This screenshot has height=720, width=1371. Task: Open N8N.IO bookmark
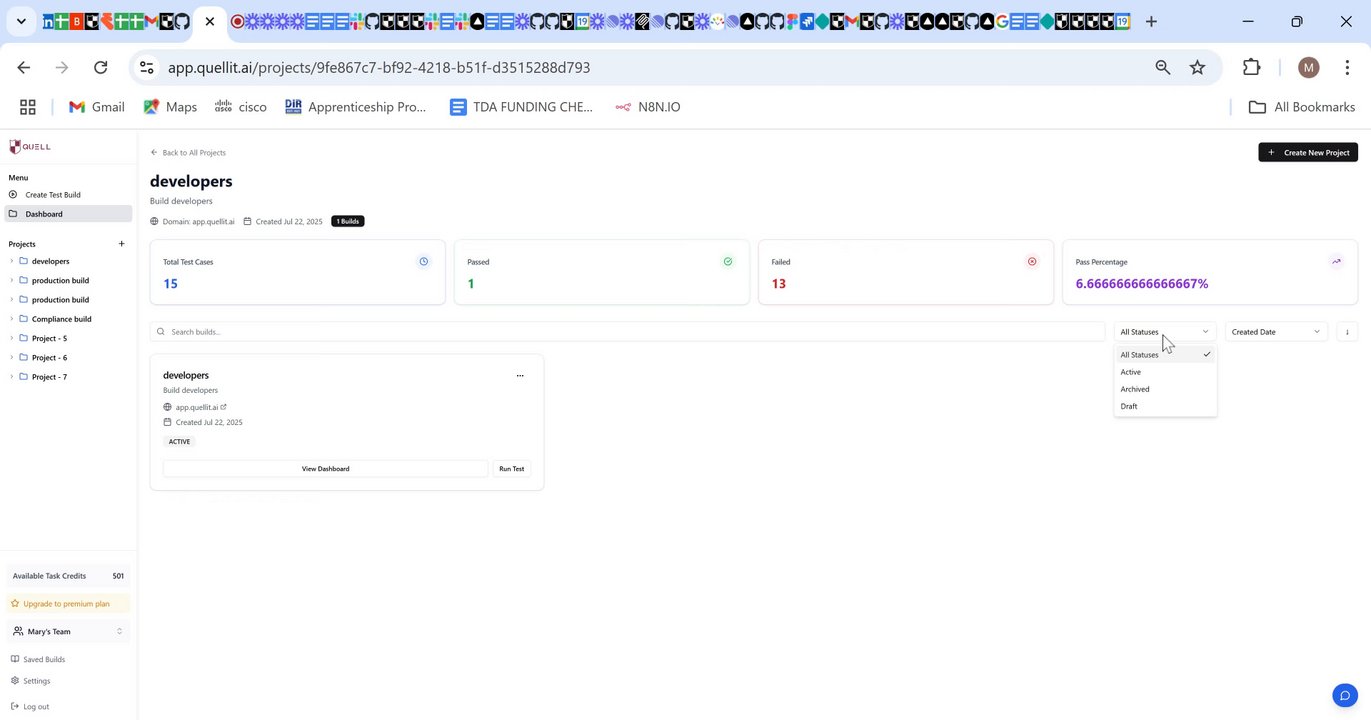click(x=647, y=107)
